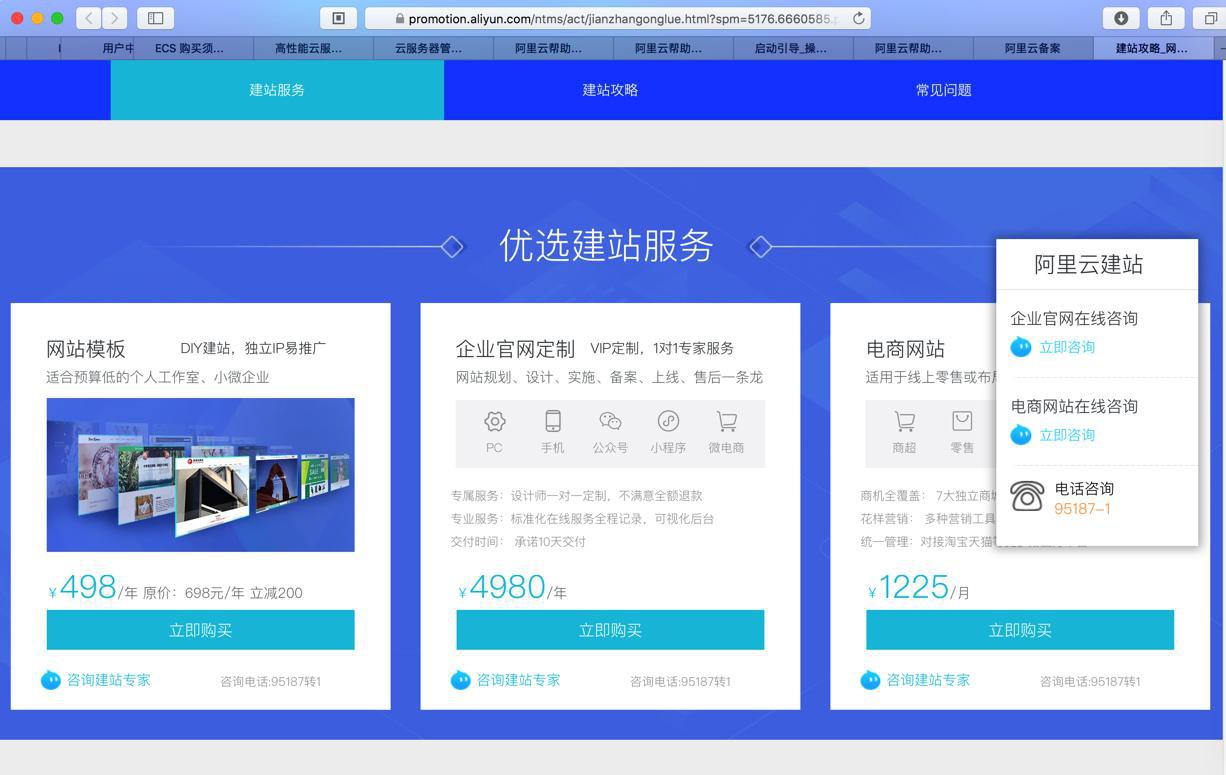Reload the page with the refresh icon
Screen dimensions: 1226x775
tap(858, 18)
